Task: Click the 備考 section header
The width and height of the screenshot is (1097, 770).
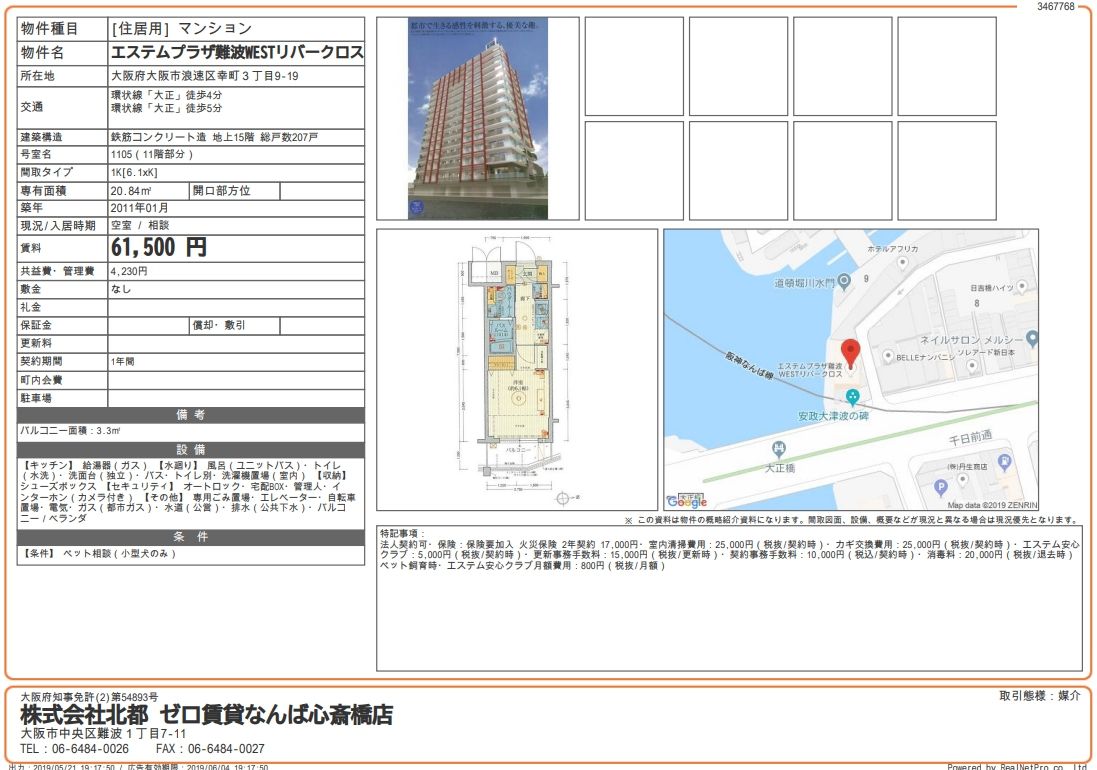Action: click(190, 415)
